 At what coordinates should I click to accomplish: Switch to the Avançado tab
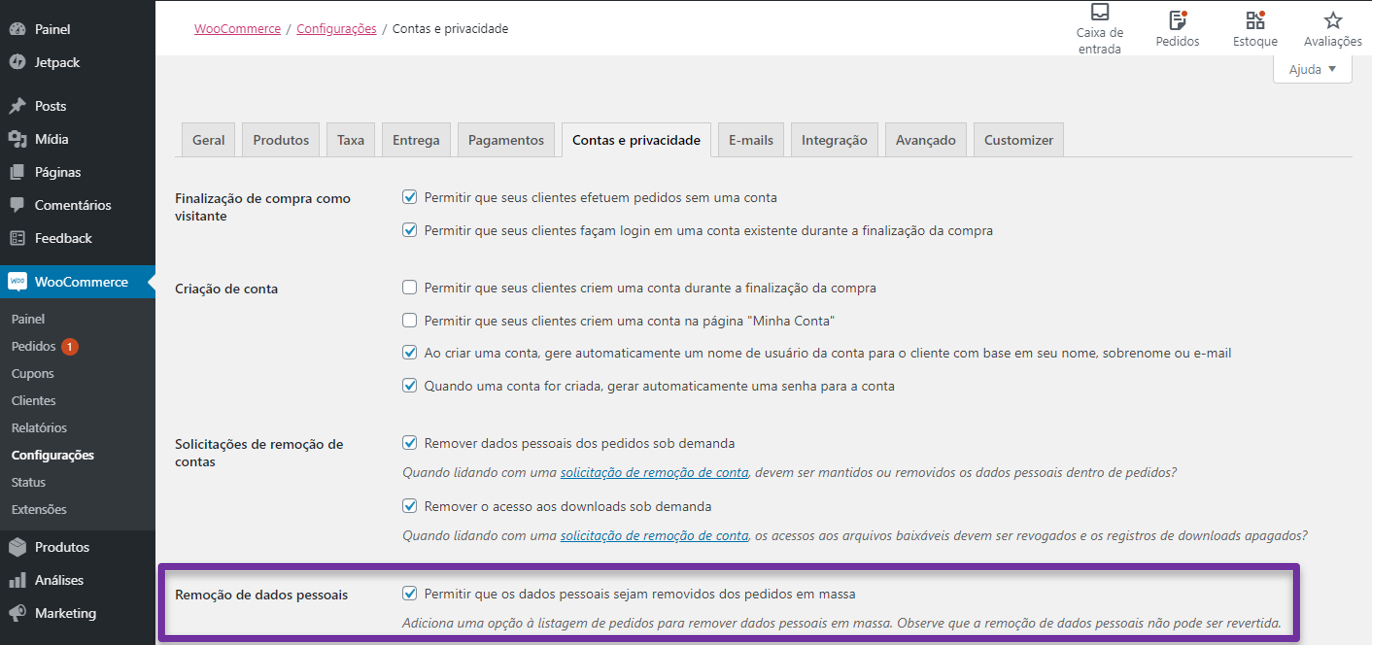(926, 140)
